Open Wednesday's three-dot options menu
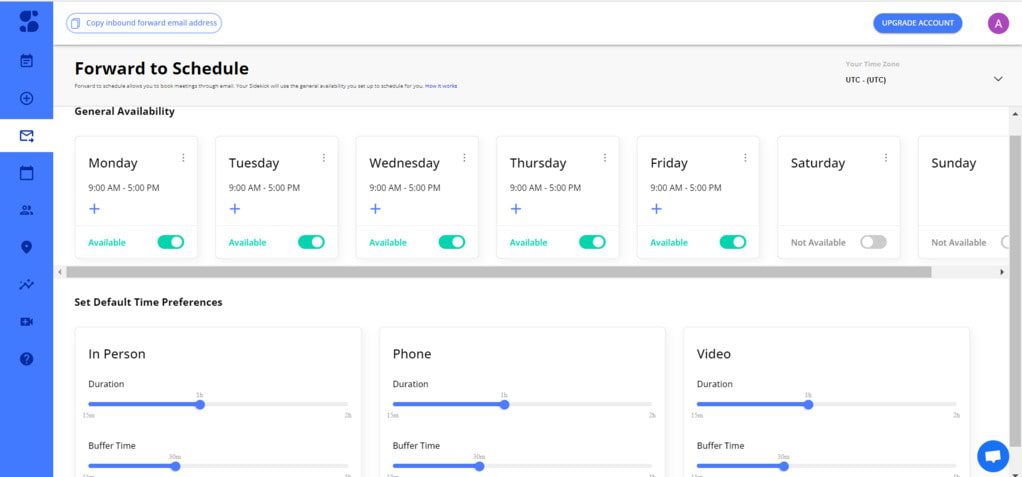The height and width of the screenshot is (477, 1022). pos(464,158)
